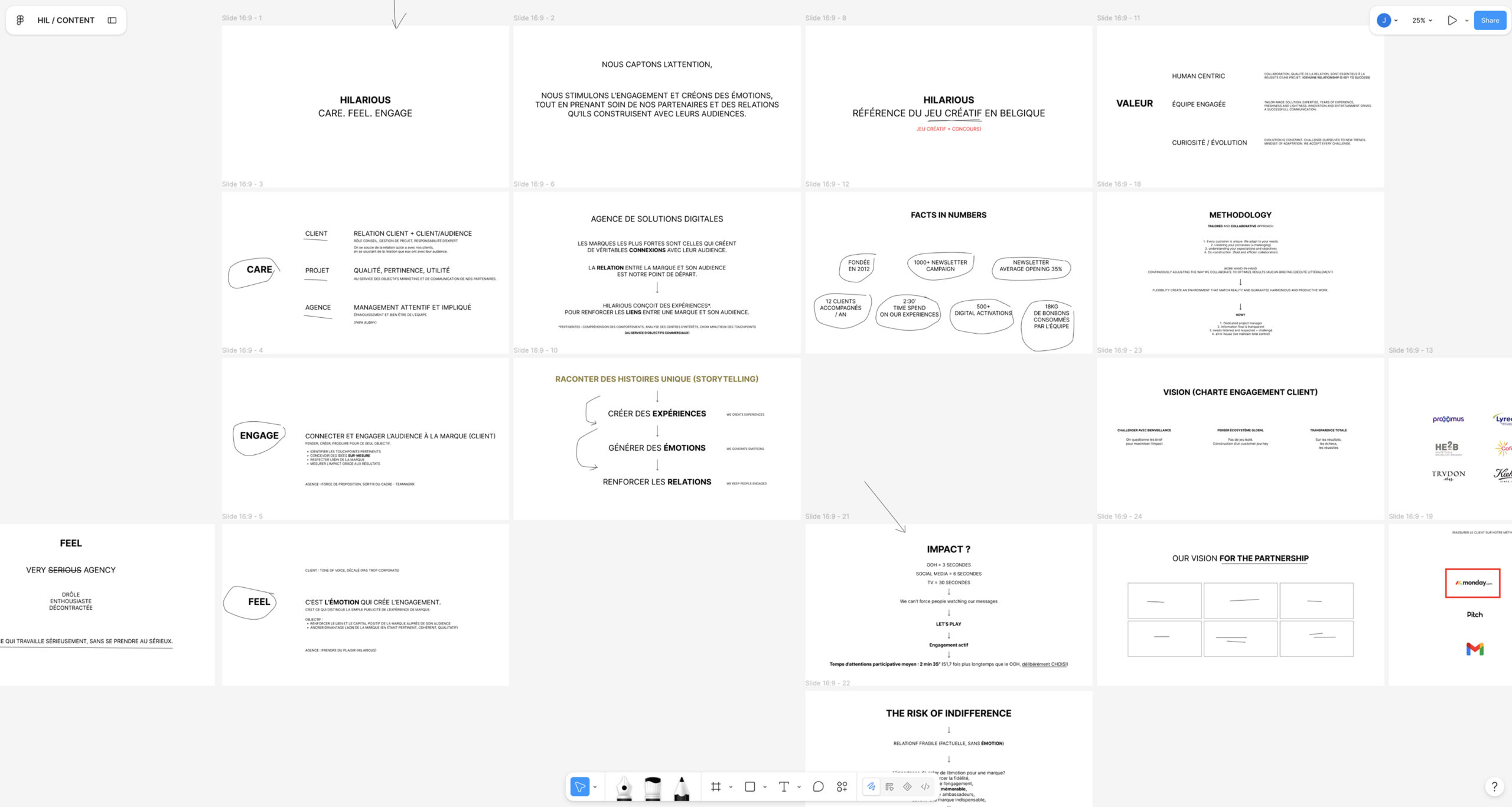This screenshot has height=807, width=1512.
Task: Click the 'Slide 16:9 - 12' frame label
Action: 827,184
